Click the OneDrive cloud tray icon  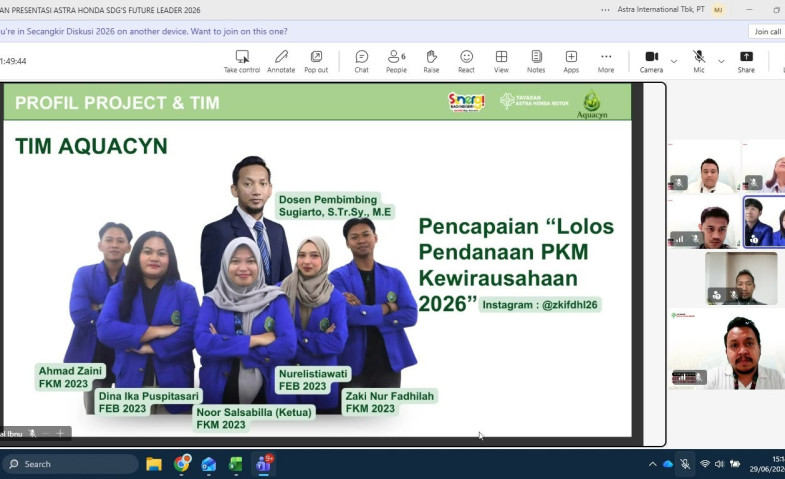(667, 464)
